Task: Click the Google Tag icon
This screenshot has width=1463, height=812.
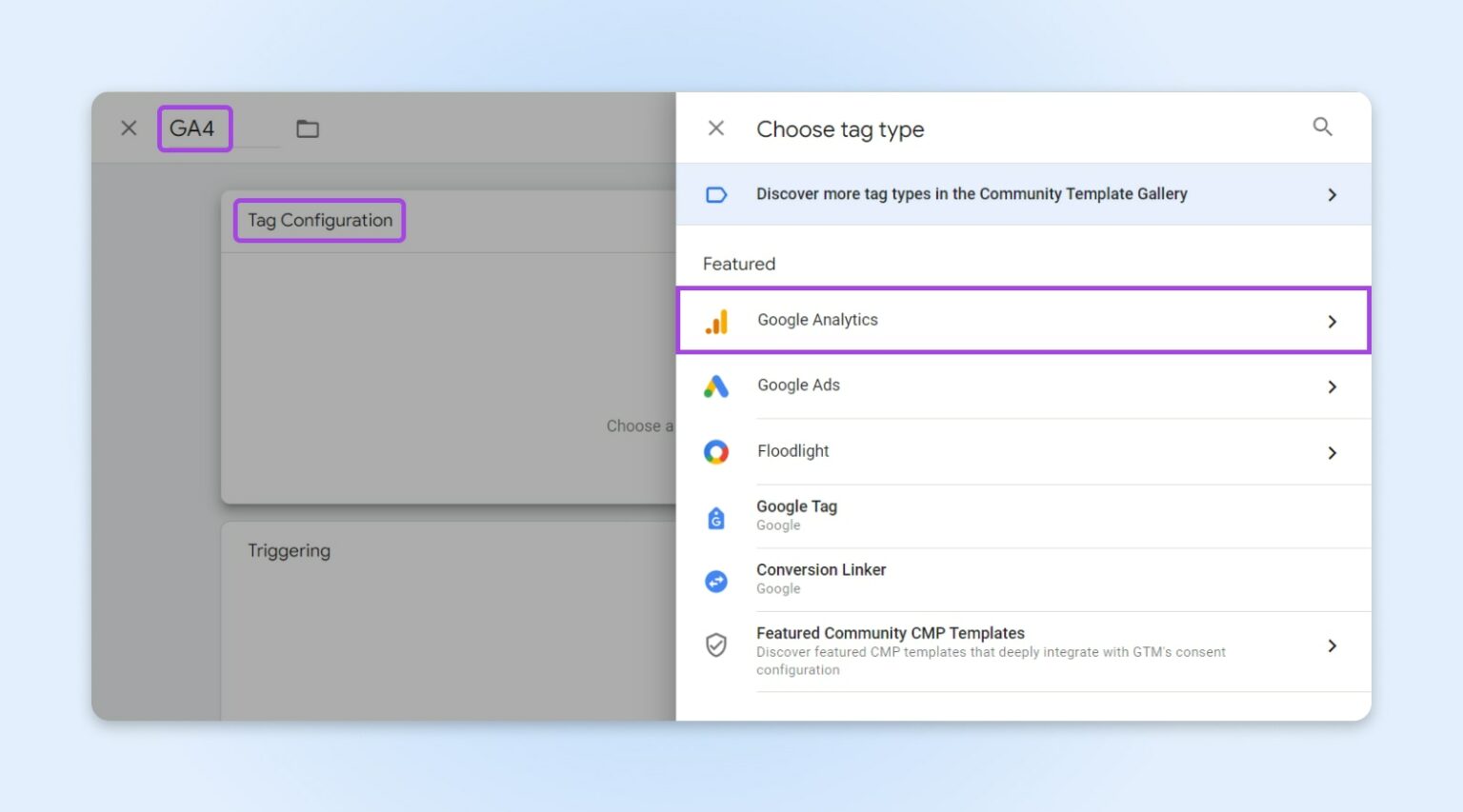Action: coord(716,515)
